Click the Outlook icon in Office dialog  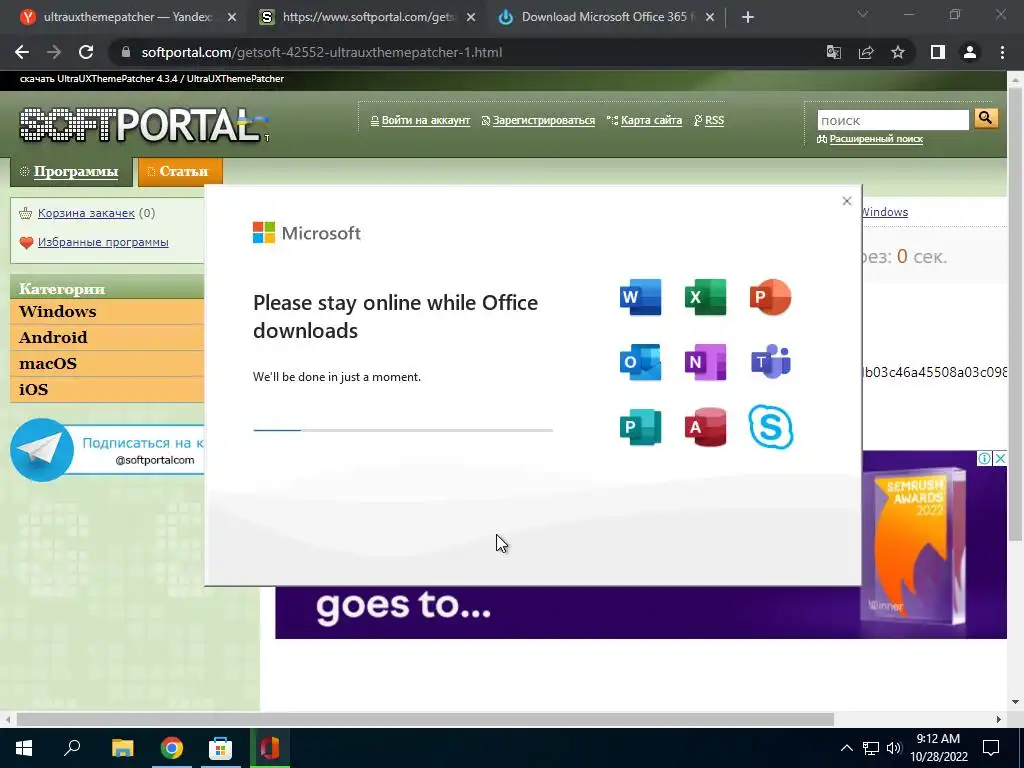[640, 362]
